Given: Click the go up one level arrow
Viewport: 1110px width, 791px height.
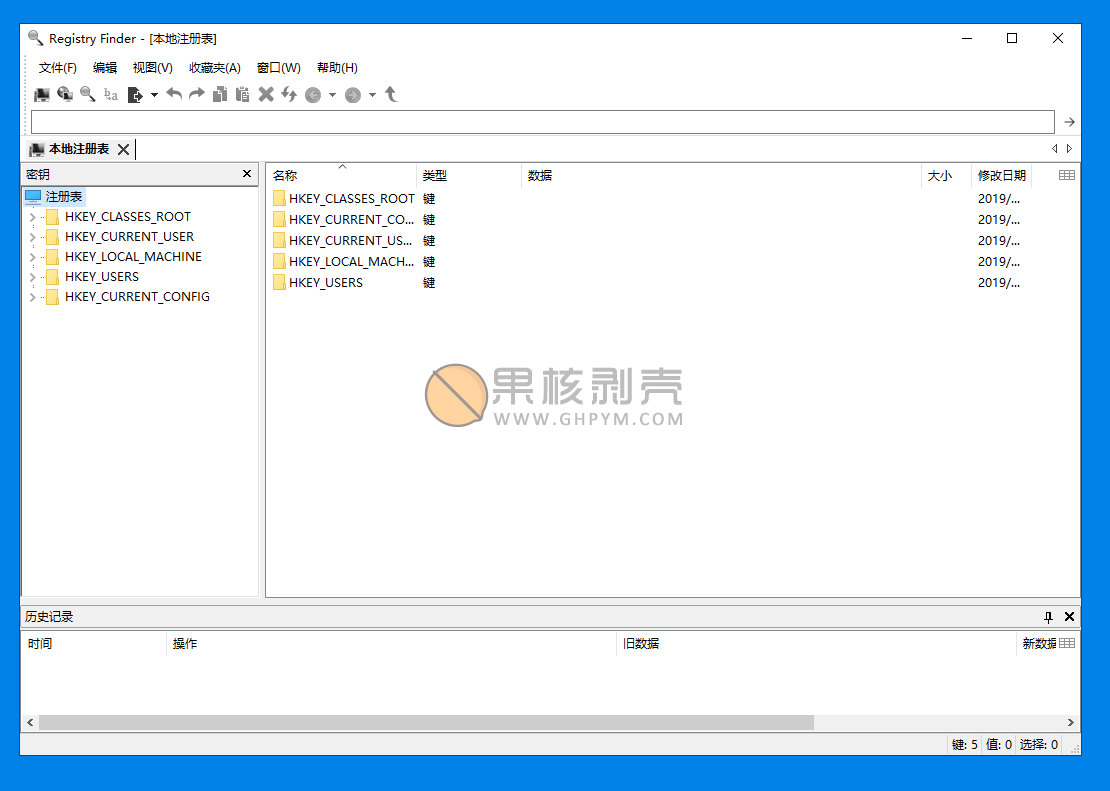Looking at the screenshot, I should point(391,94).
